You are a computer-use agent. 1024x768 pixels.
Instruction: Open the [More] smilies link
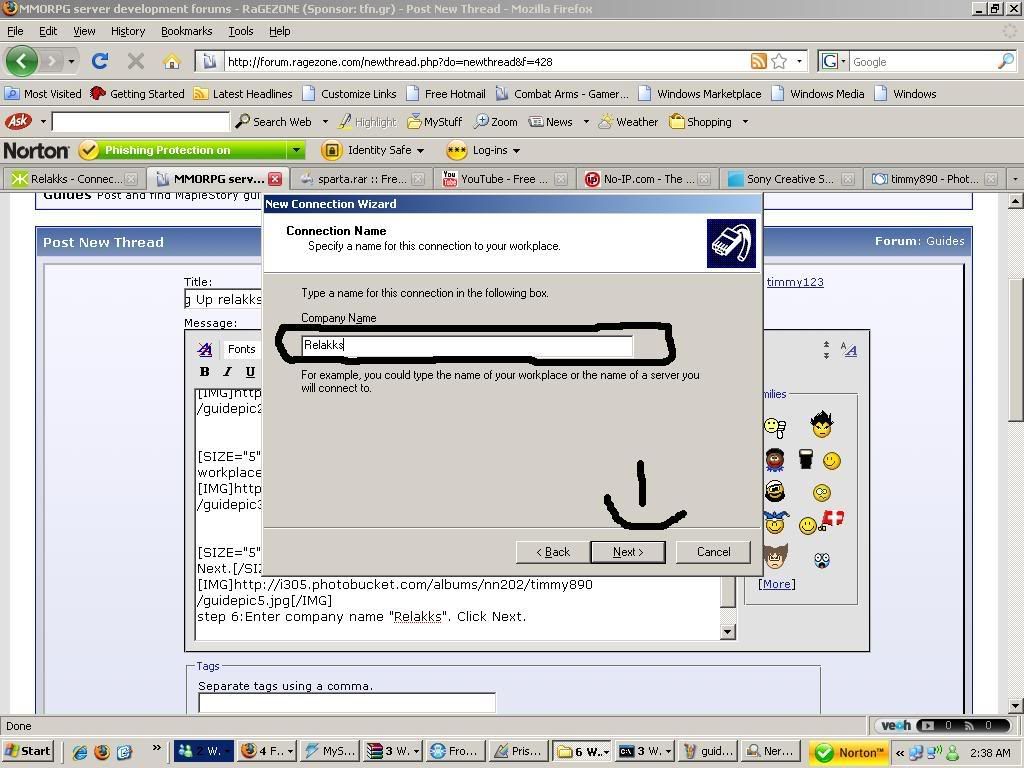(x=776, y=584)
